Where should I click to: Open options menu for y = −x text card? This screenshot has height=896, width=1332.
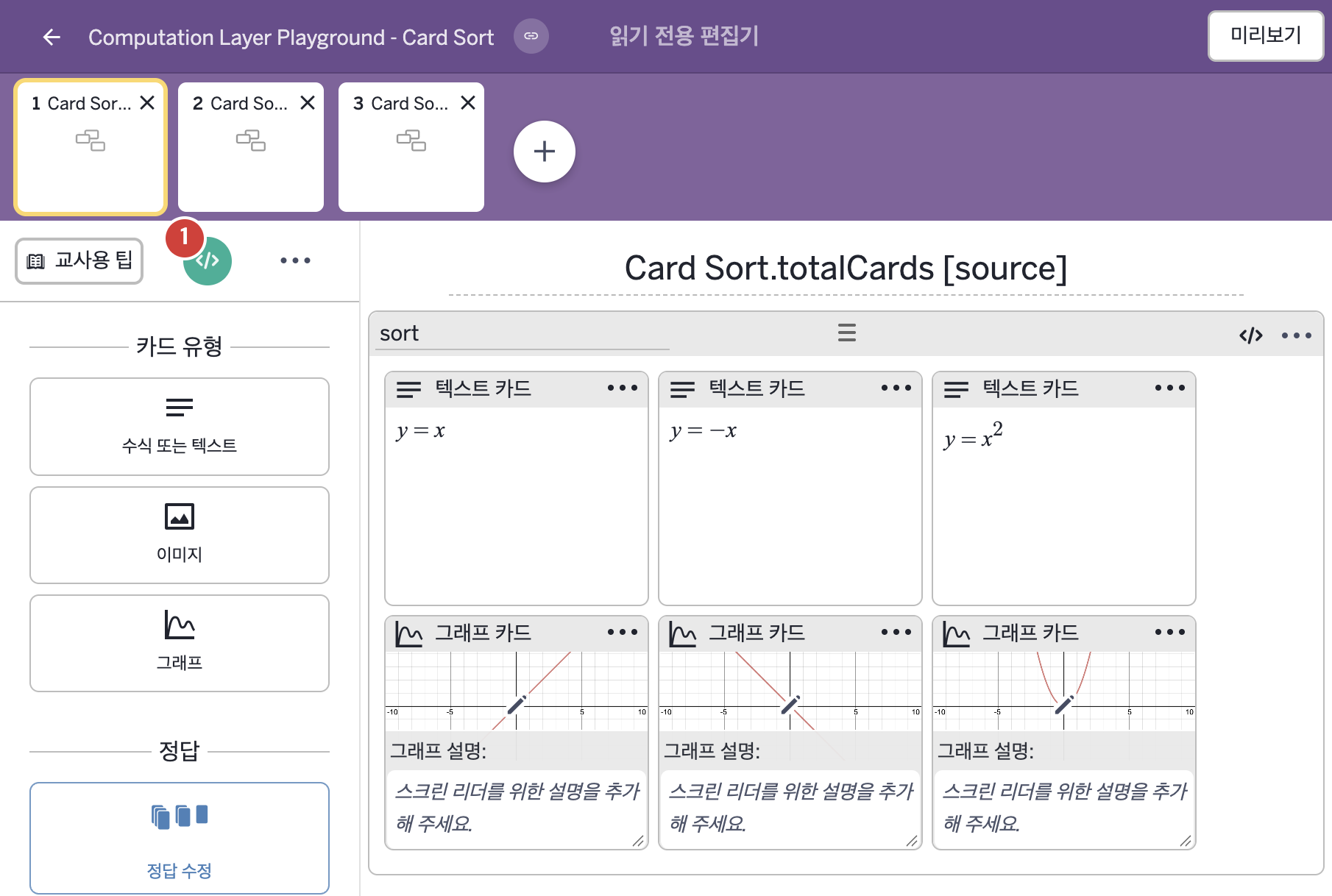pos(896,388)
